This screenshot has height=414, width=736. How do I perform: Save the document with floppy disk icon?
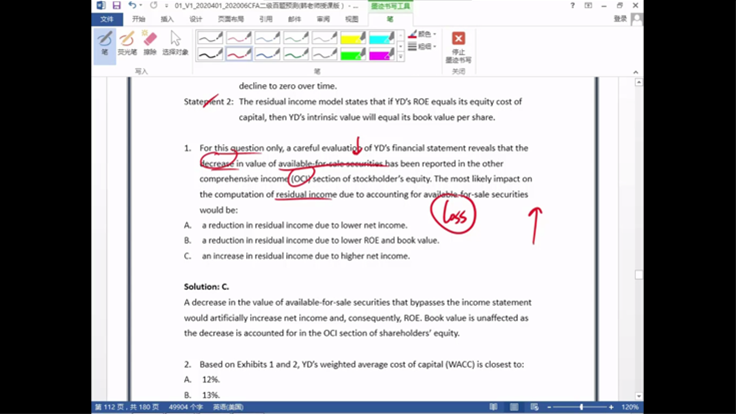tap(116, 5)
